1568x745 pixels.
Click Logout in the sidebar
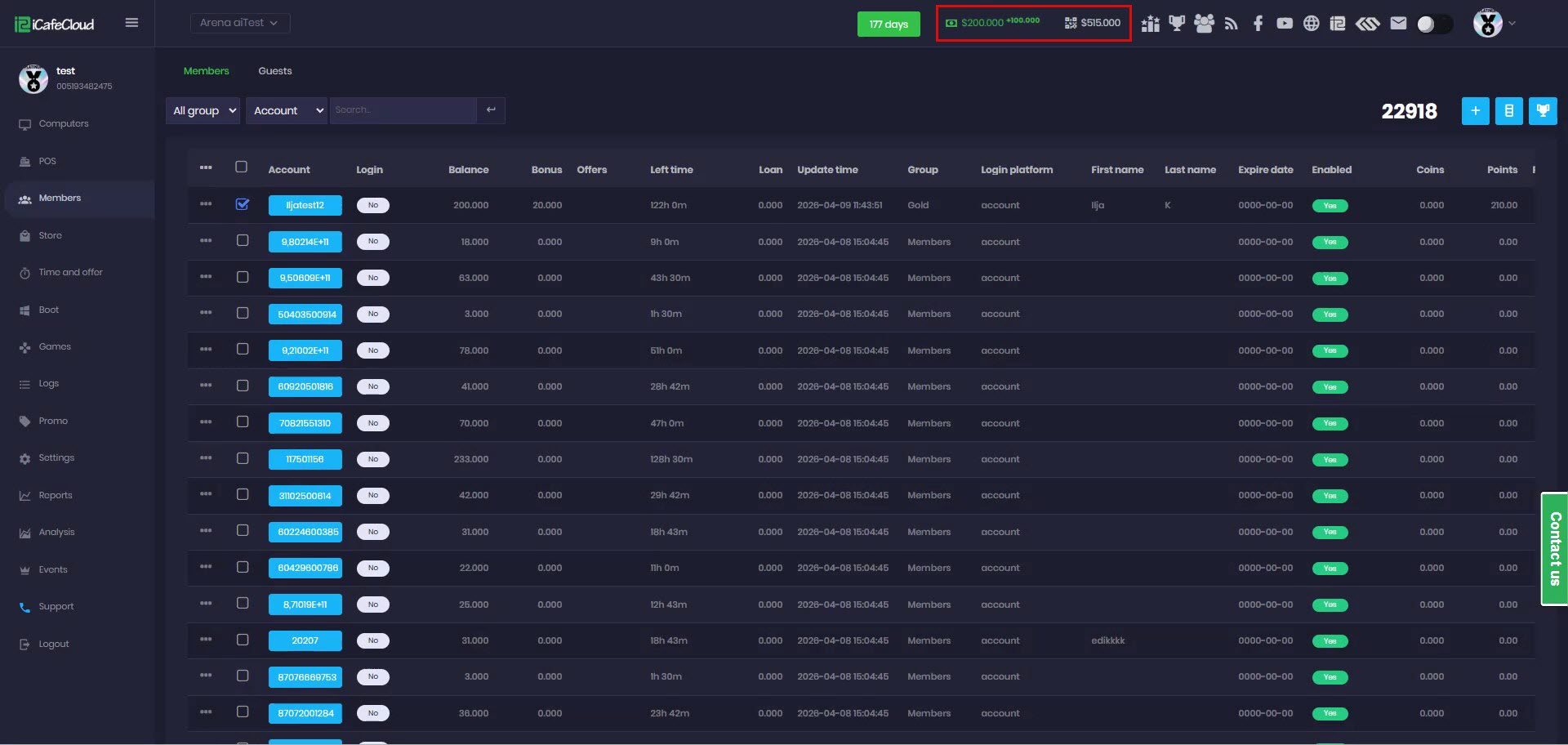tap(54, 644)
